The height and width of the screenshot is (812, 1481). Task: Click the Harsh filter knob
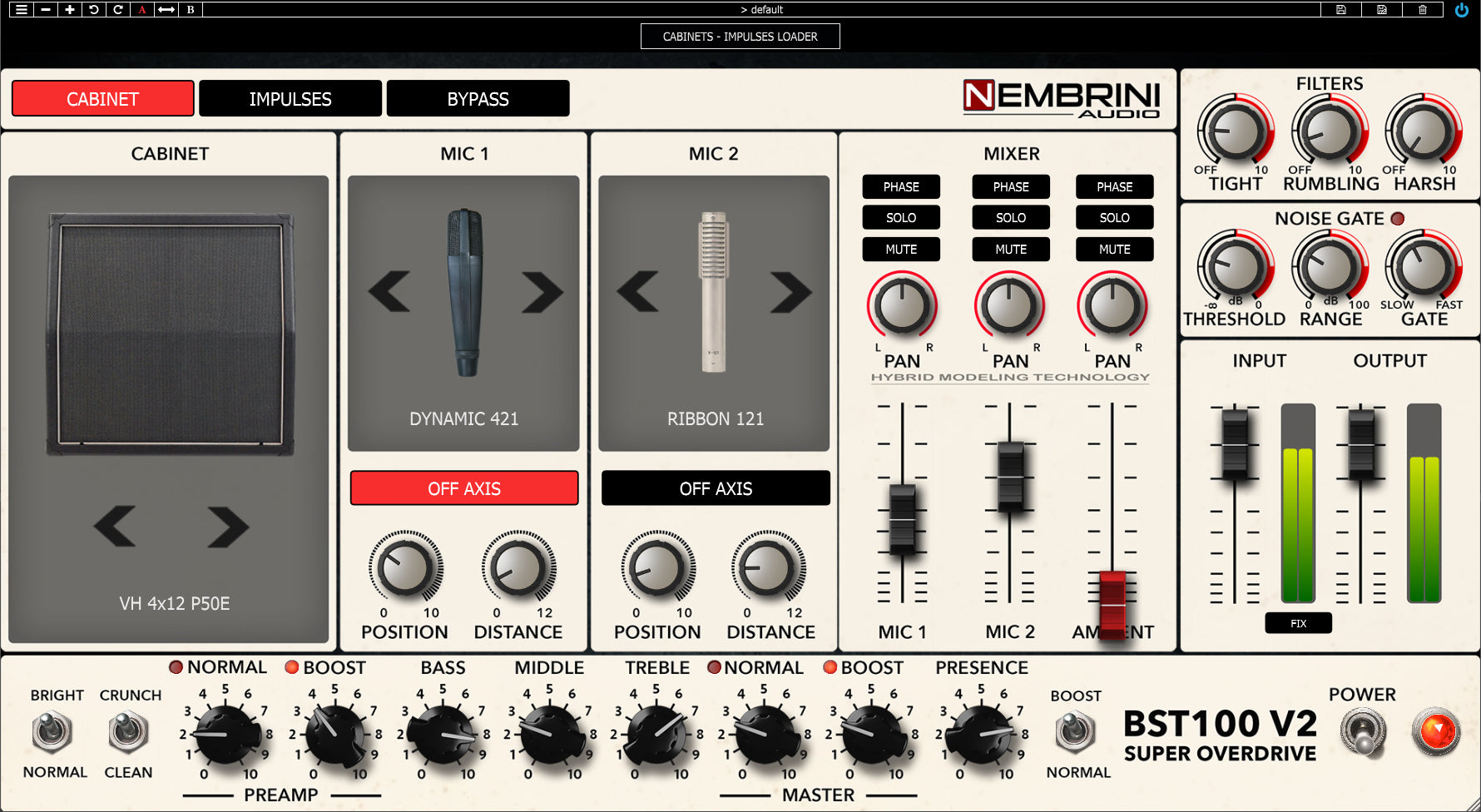(1424, 132)
